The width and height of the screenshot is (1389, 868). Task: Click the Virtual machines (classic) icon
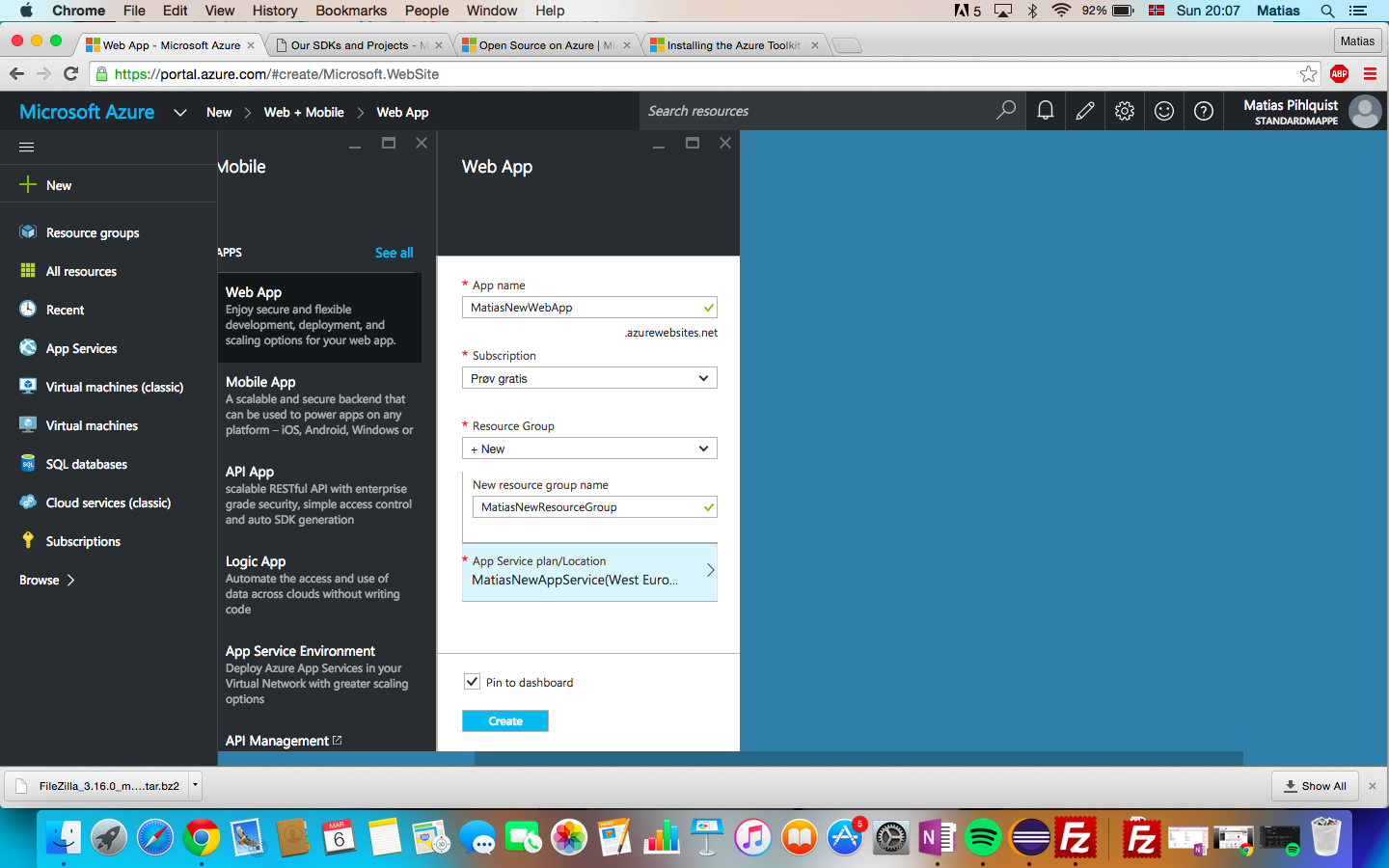point(28,386)
